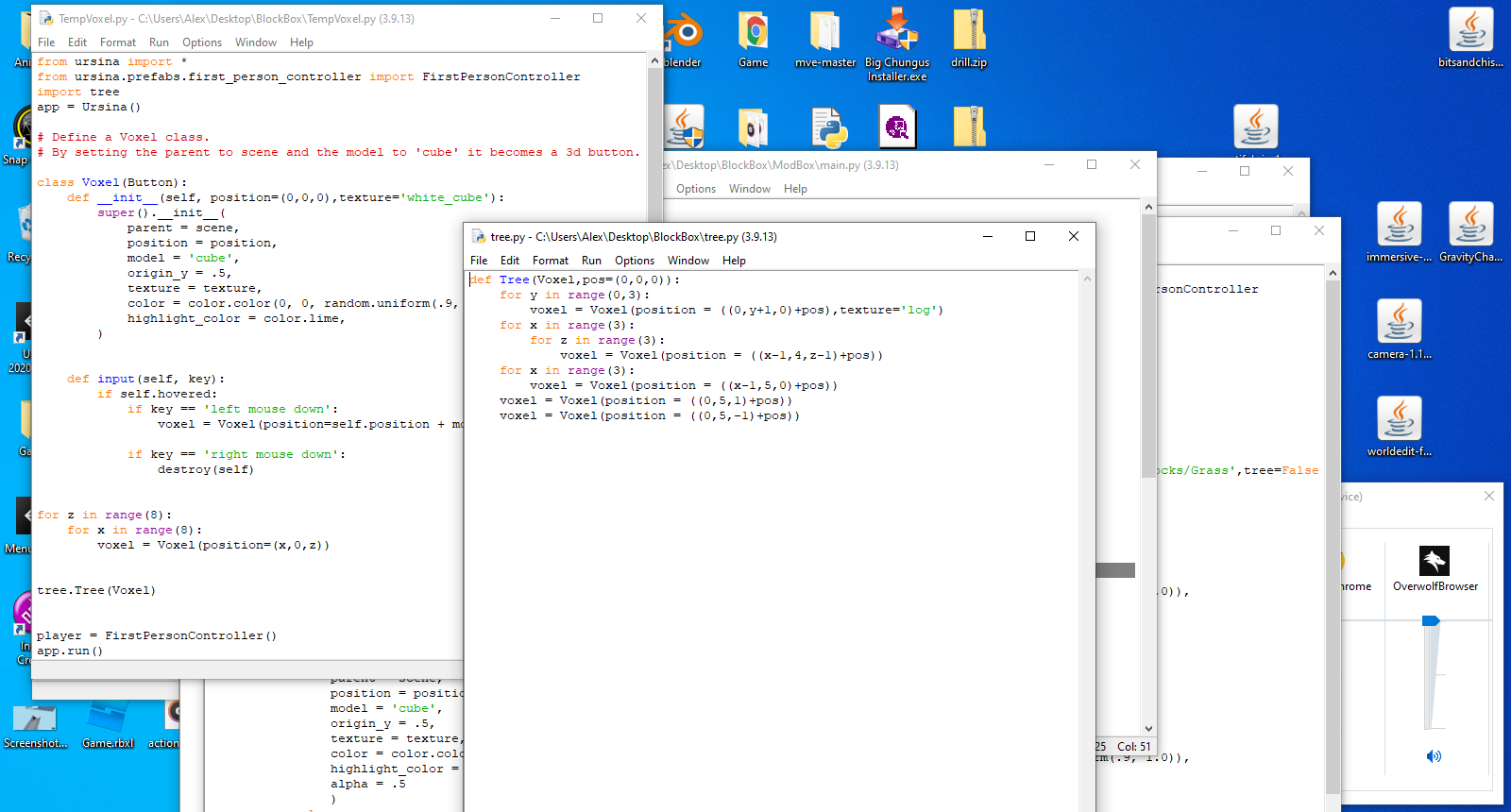Adjust the OverwolfBrowser volume slider handle
1511x812 pixels.
tap(1431, 620)
